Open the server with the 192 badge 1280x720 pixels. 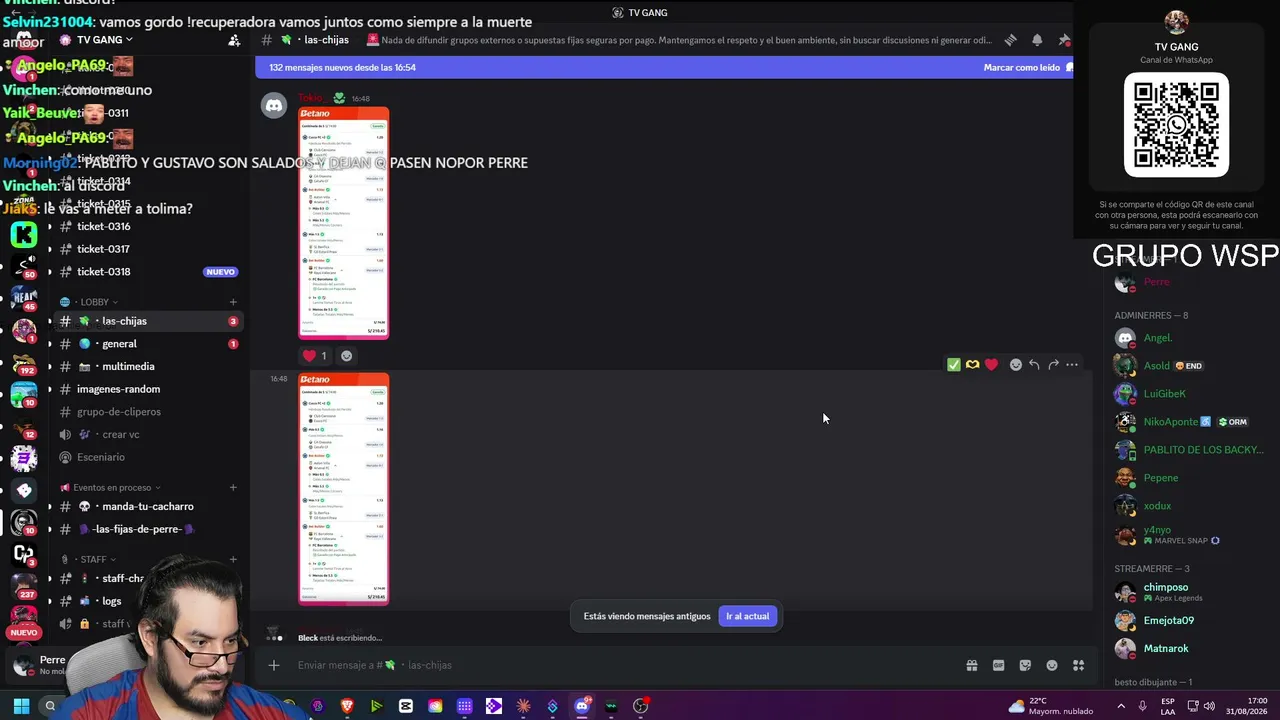click(x=24, y=364)
